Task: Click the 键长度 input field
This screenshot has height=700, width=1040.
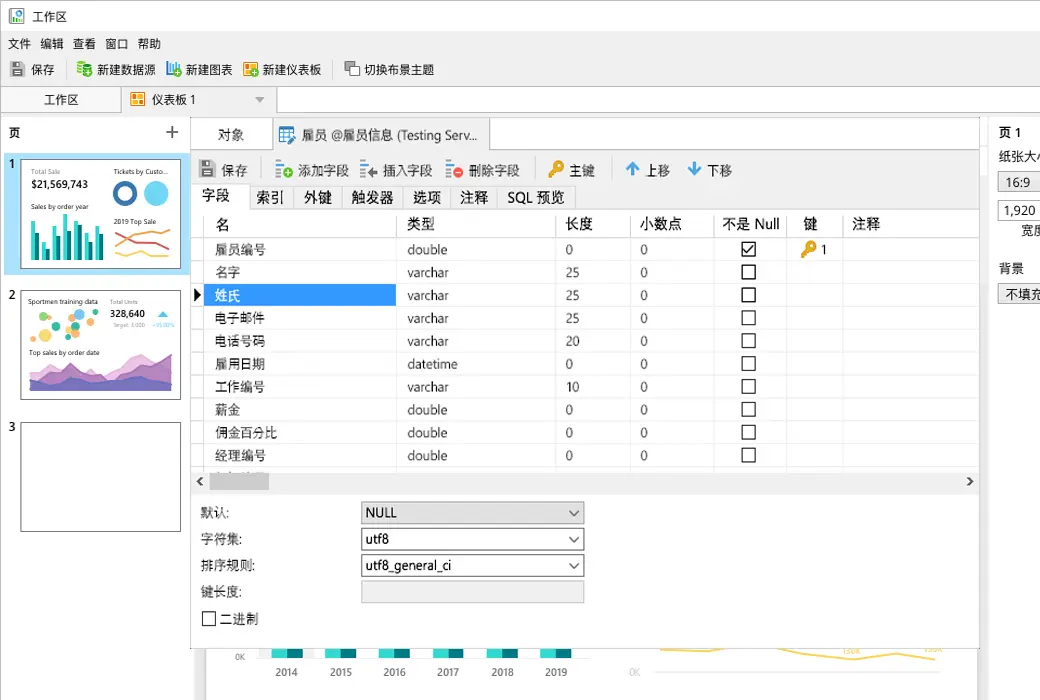Action: coord(472,592)
